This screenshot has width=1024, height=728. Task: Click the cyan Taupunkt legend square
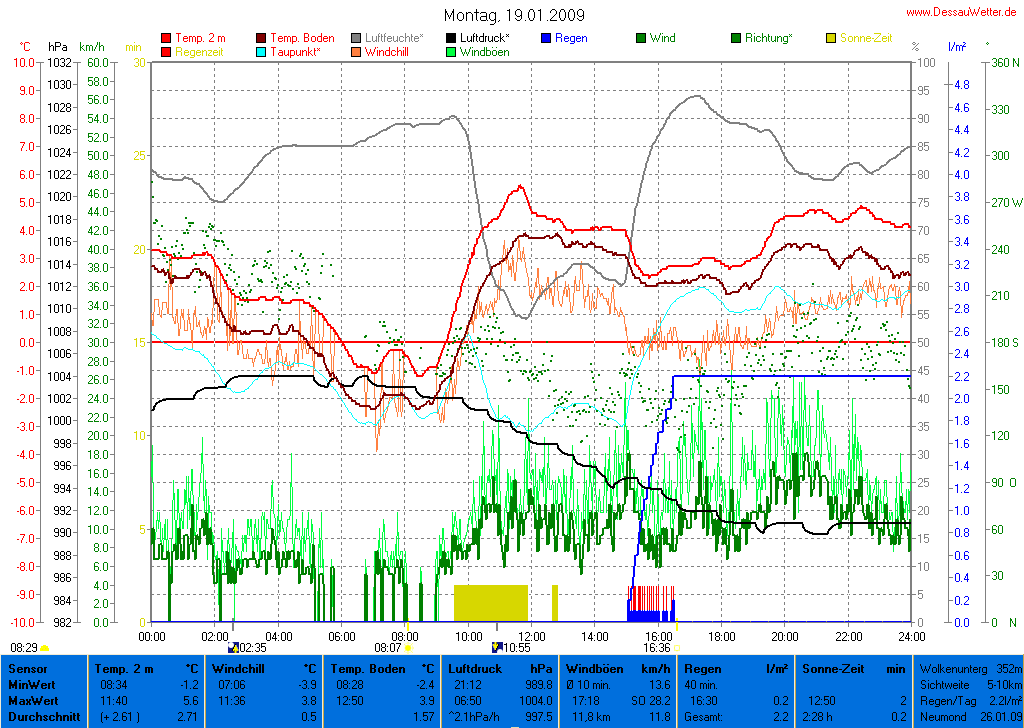coord(262,52)
